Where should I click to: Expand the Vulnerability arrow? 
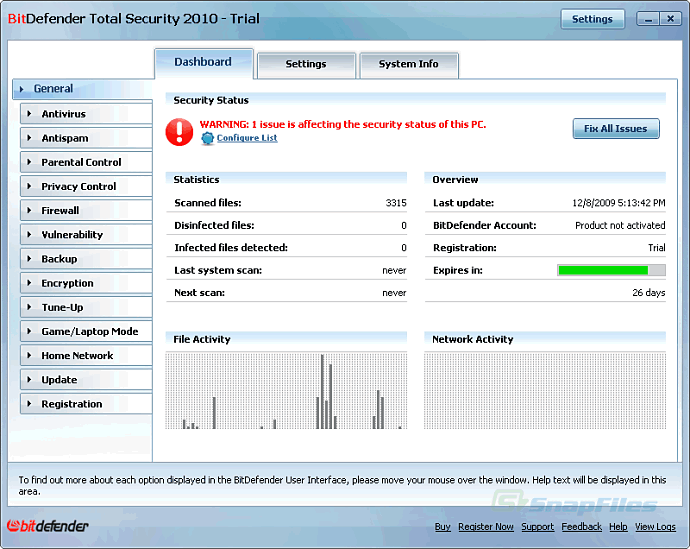[x=29, y=234]
